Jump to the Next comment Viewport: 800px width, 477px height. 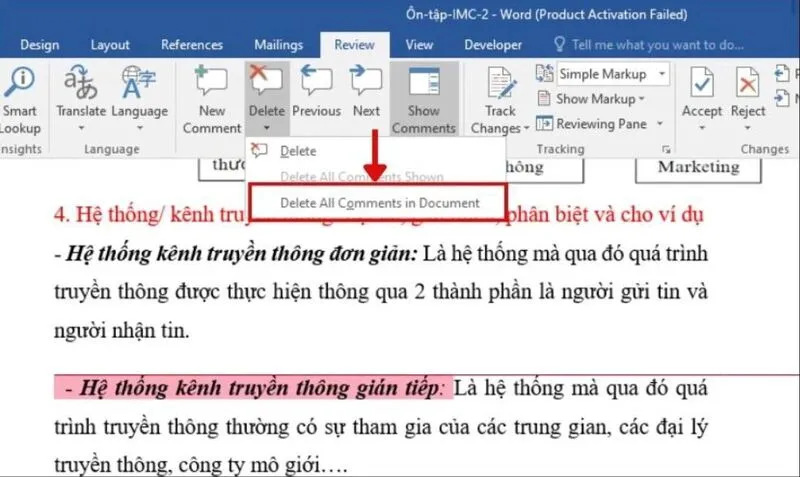click(366, 92)
